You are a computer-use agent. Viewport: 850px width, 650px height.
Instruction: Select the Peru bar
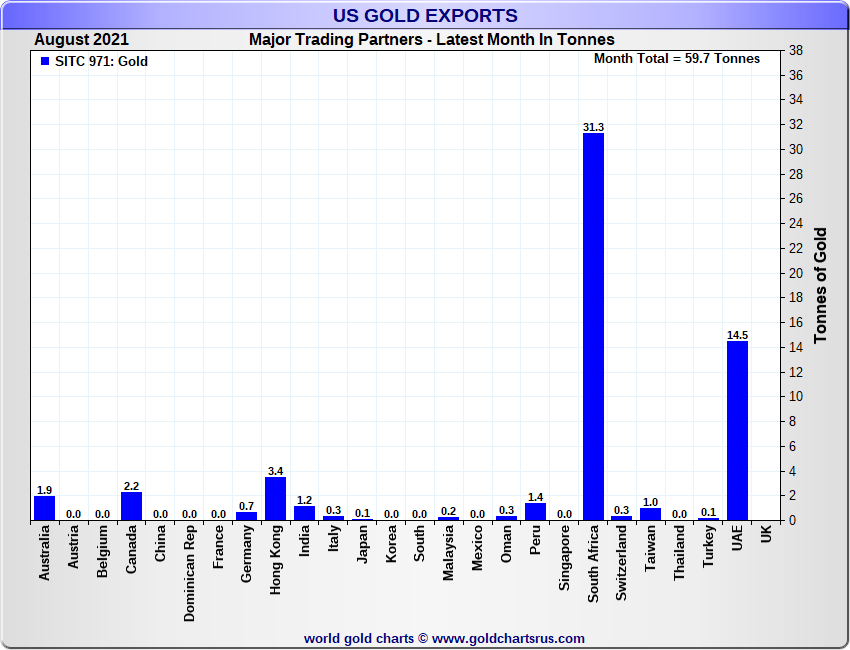536,512
